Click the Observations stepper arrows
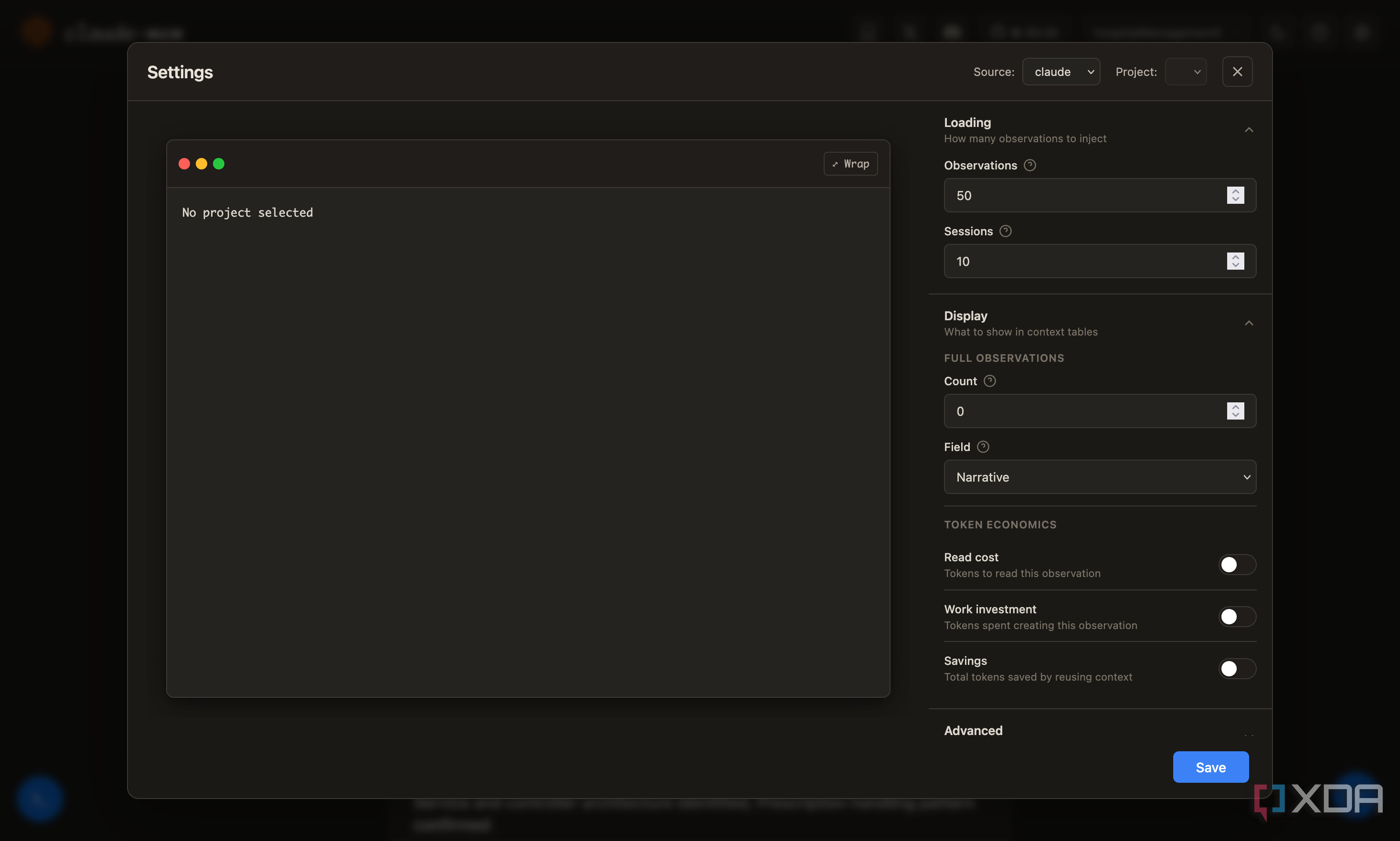Screen dimensions: 1400x841 point(1236,195)
